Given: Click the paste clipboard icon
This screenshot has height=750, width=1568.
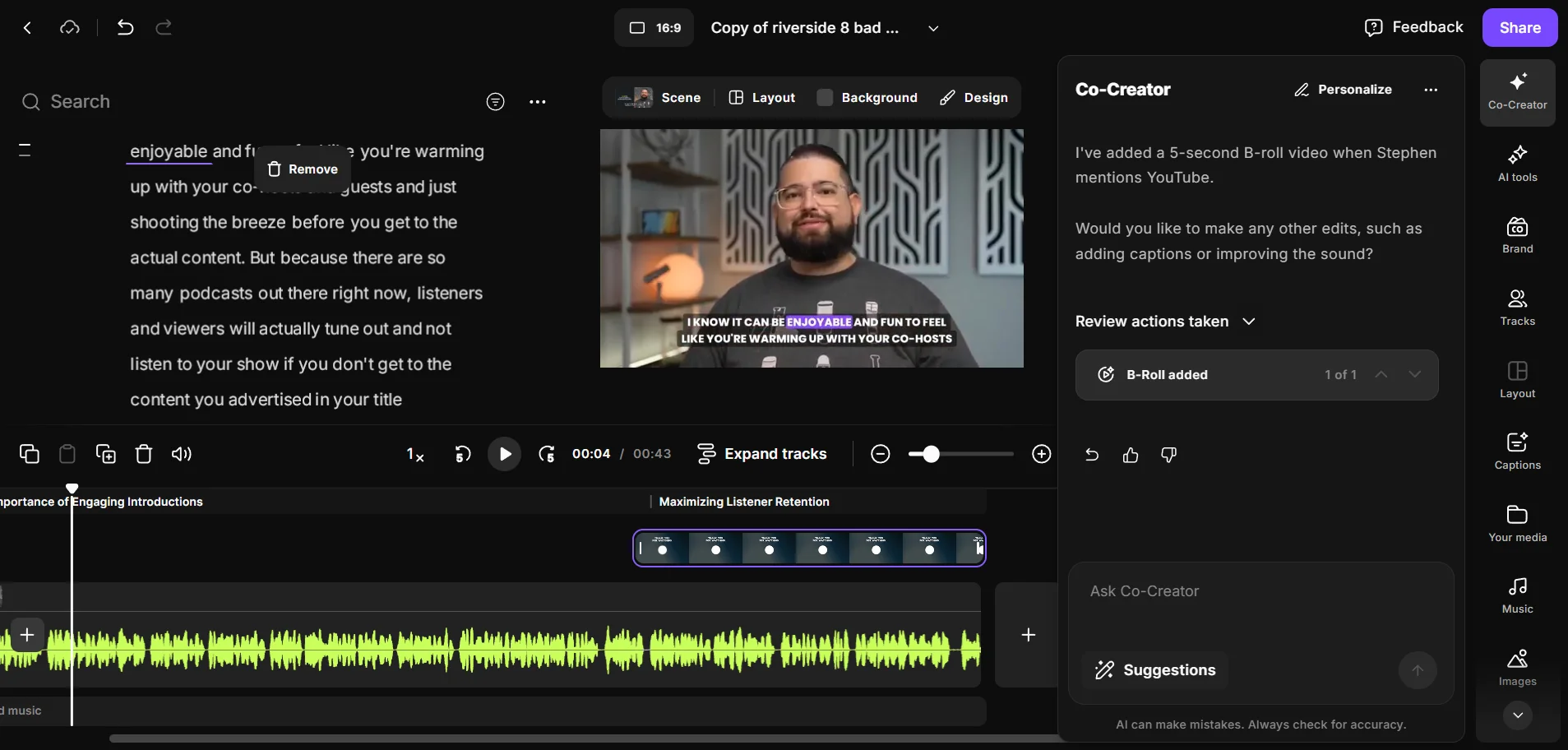Looking at the screenshot, I should 67,454.
